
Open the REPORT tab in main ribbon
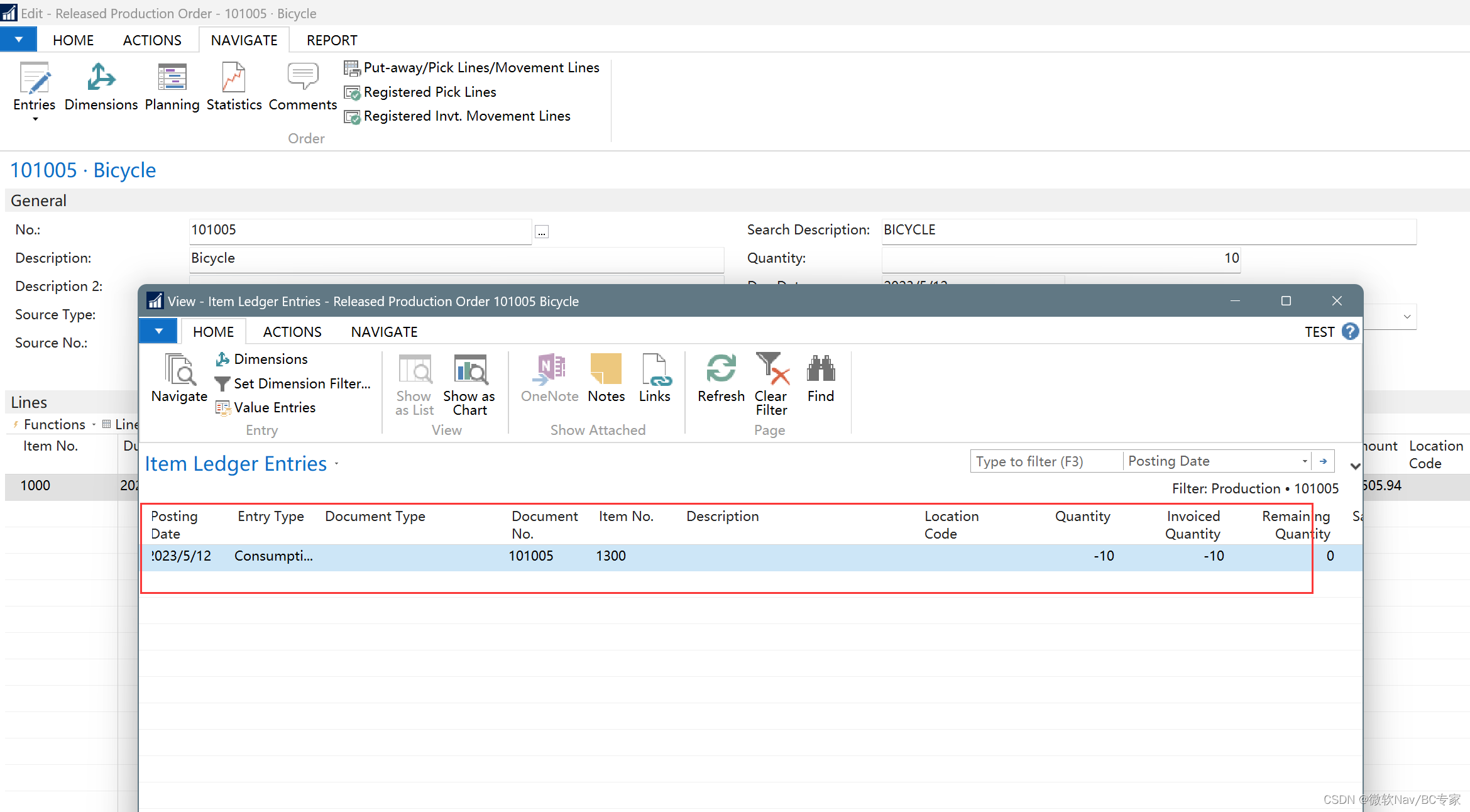[332, 40]
